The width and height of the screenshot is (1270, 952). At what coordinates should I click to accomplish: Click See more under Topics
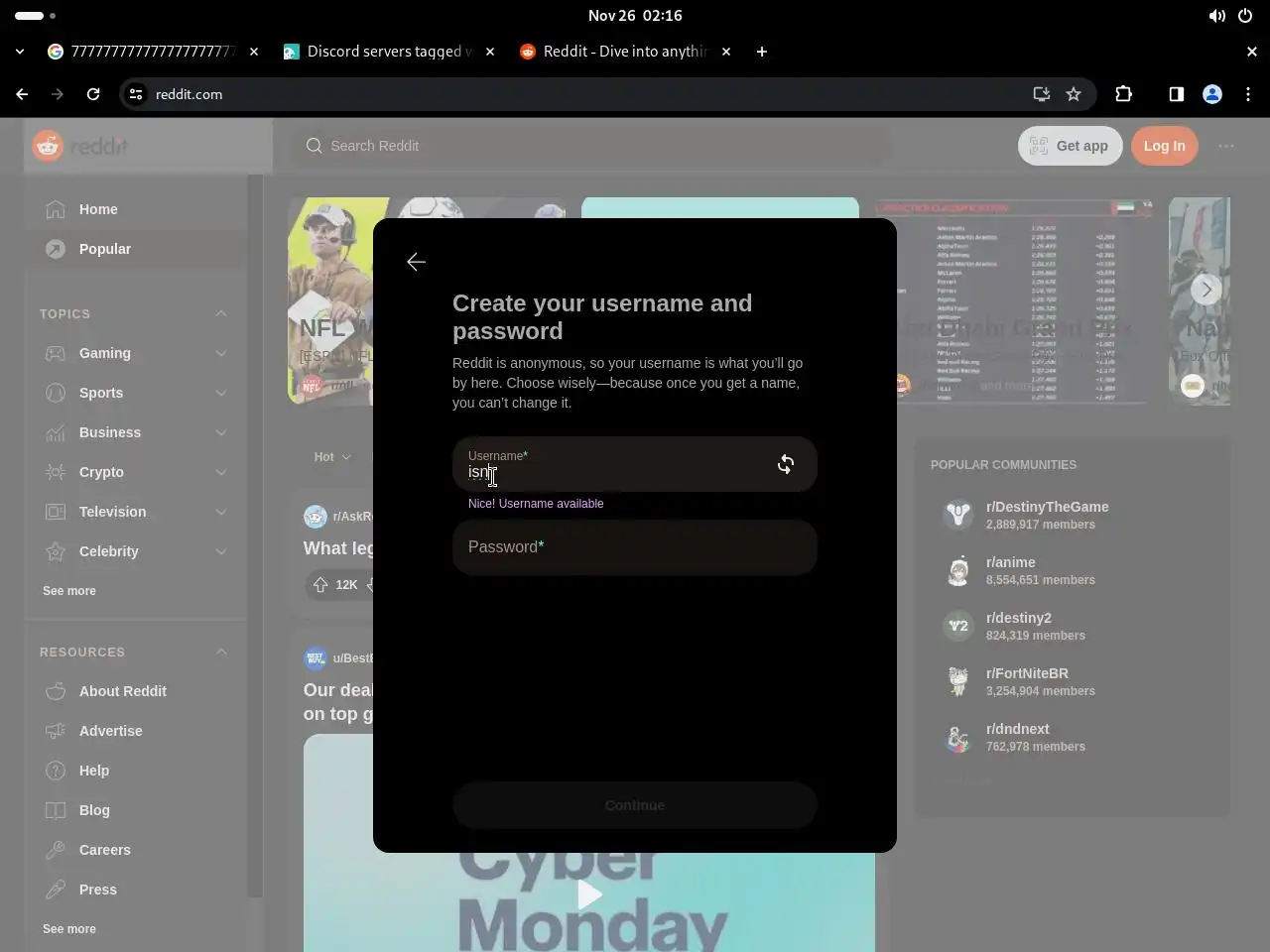coord(69,591)
